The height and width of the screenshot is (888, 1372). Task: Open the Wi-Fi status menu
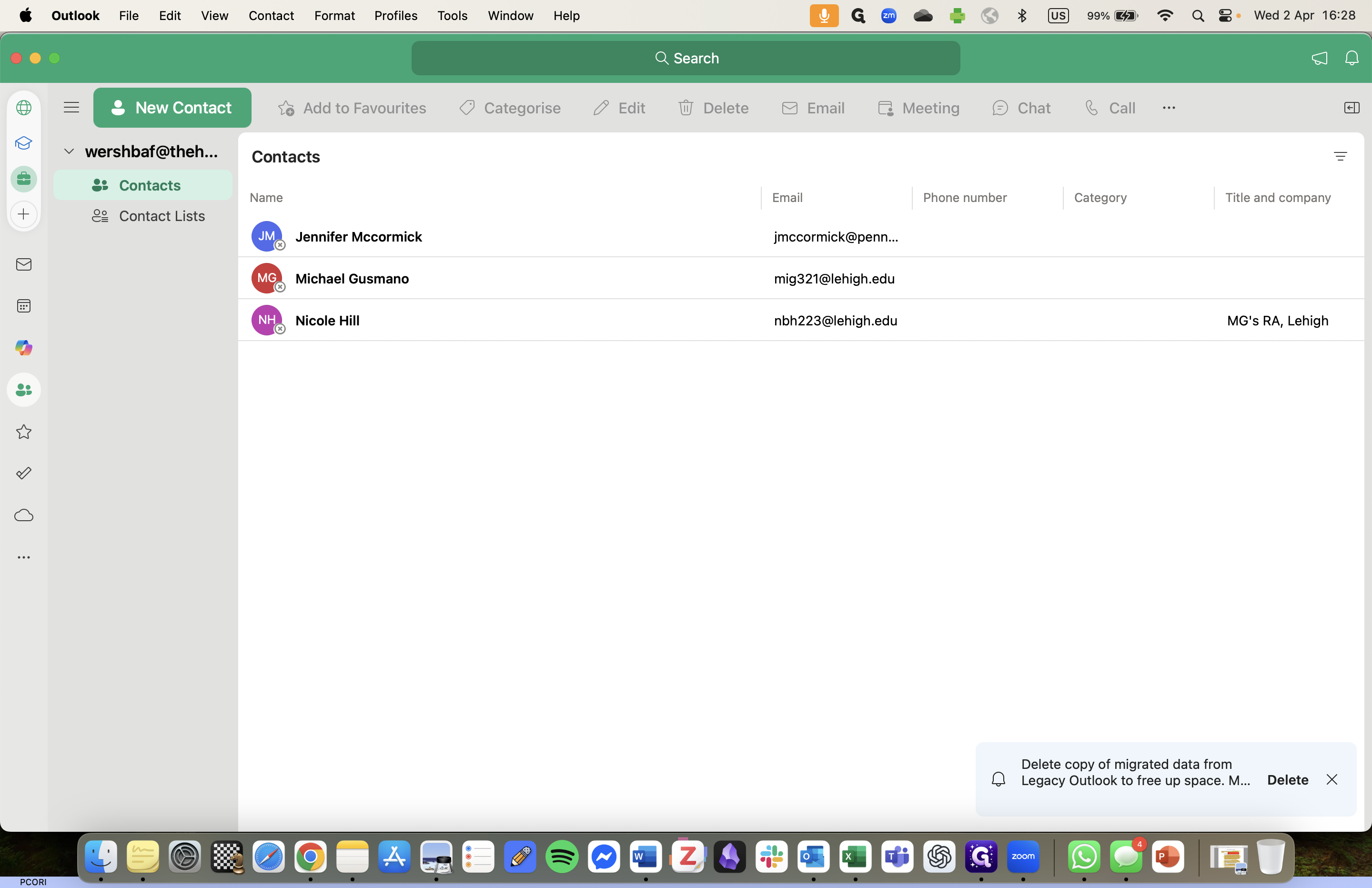coord(1165,16)
